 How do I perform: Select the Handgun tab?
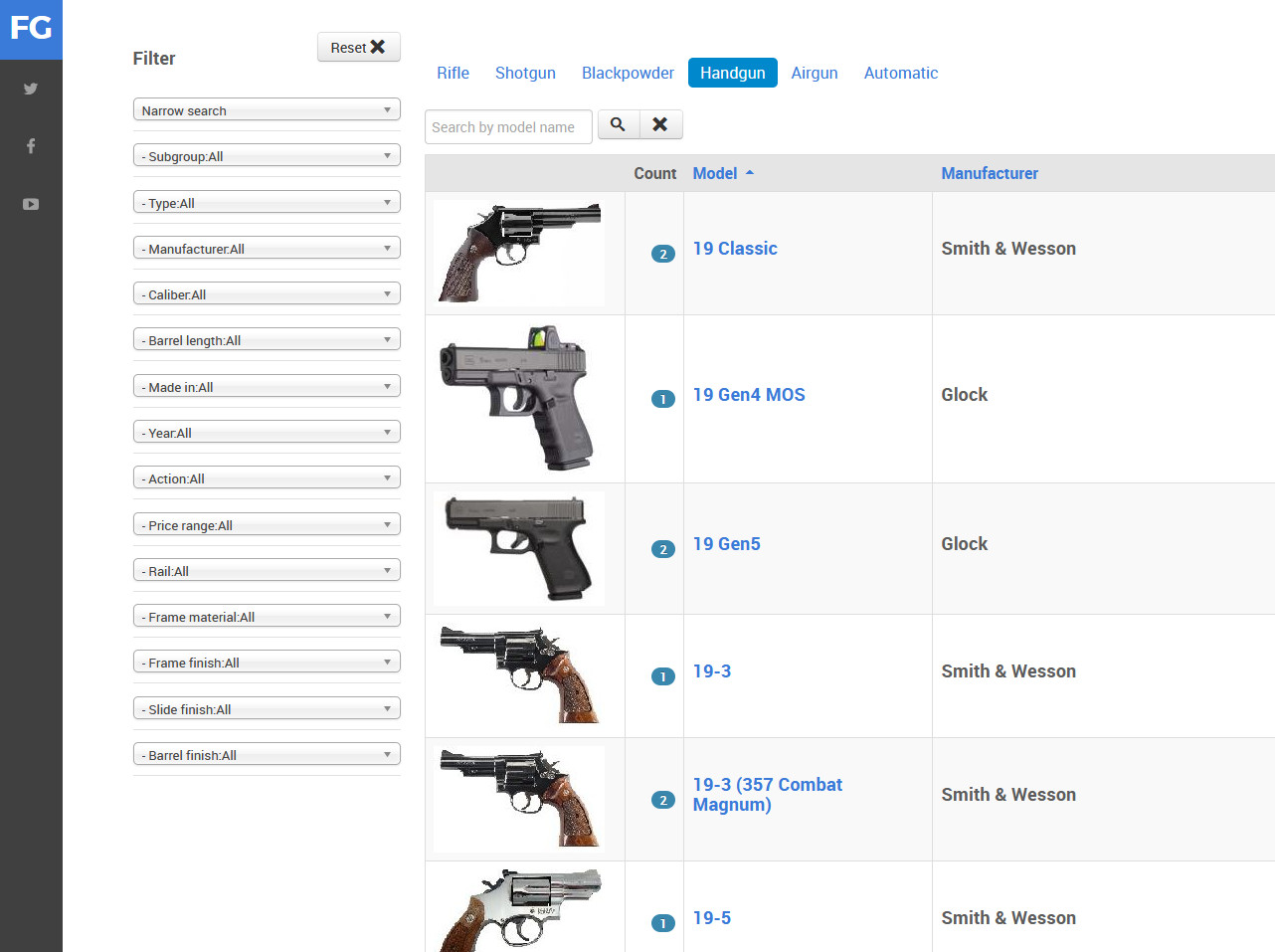(x=733, y=73)
